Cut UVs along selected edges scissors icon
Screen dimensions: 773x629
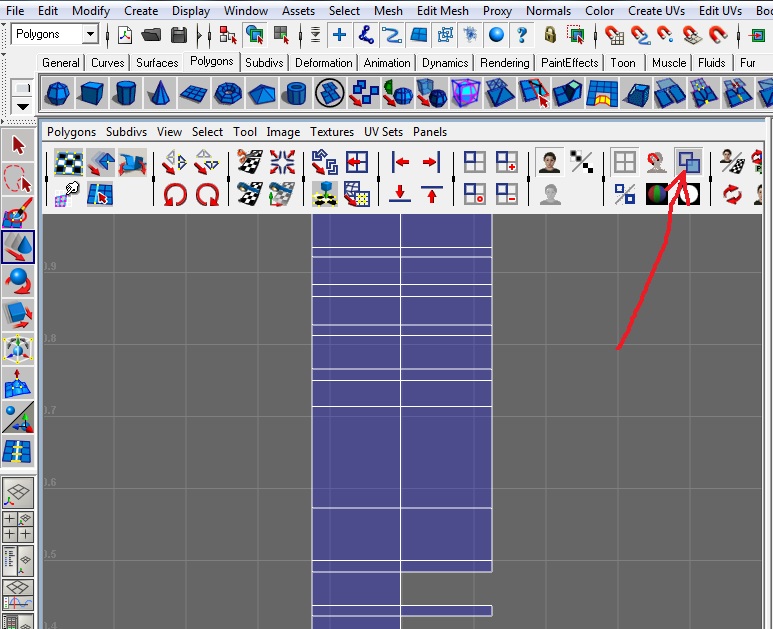click(x=249, y=162)
